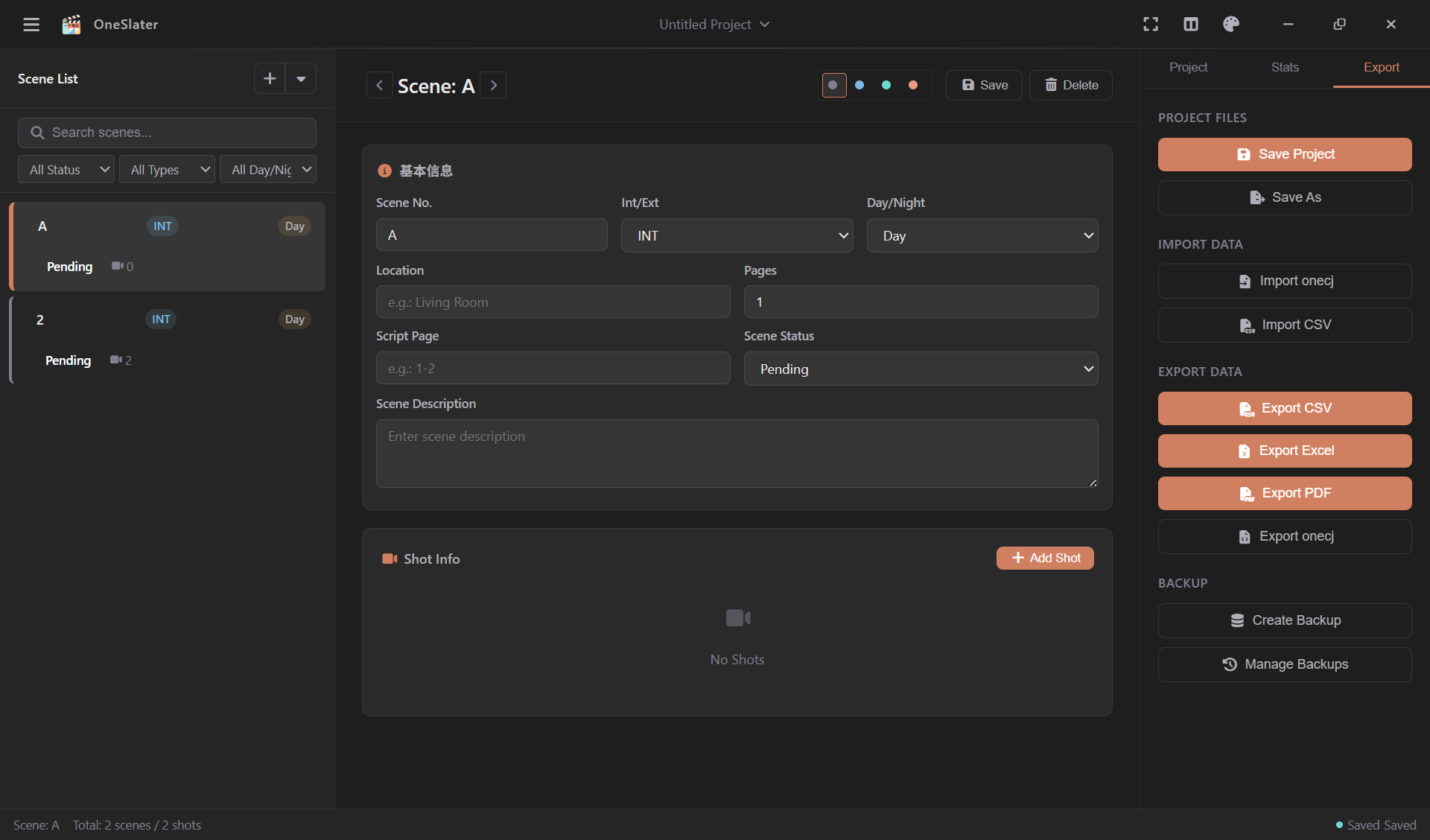Viewport: 1430px width, 840px height.
Task: Open the theme palette icon
Action: (1231, 25)
